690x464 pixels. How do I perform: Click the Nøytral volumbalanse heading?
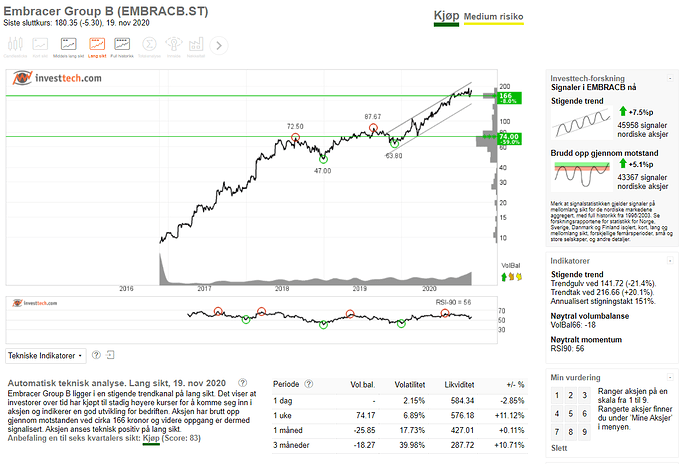pyautogui.click(x=590, y=316)
